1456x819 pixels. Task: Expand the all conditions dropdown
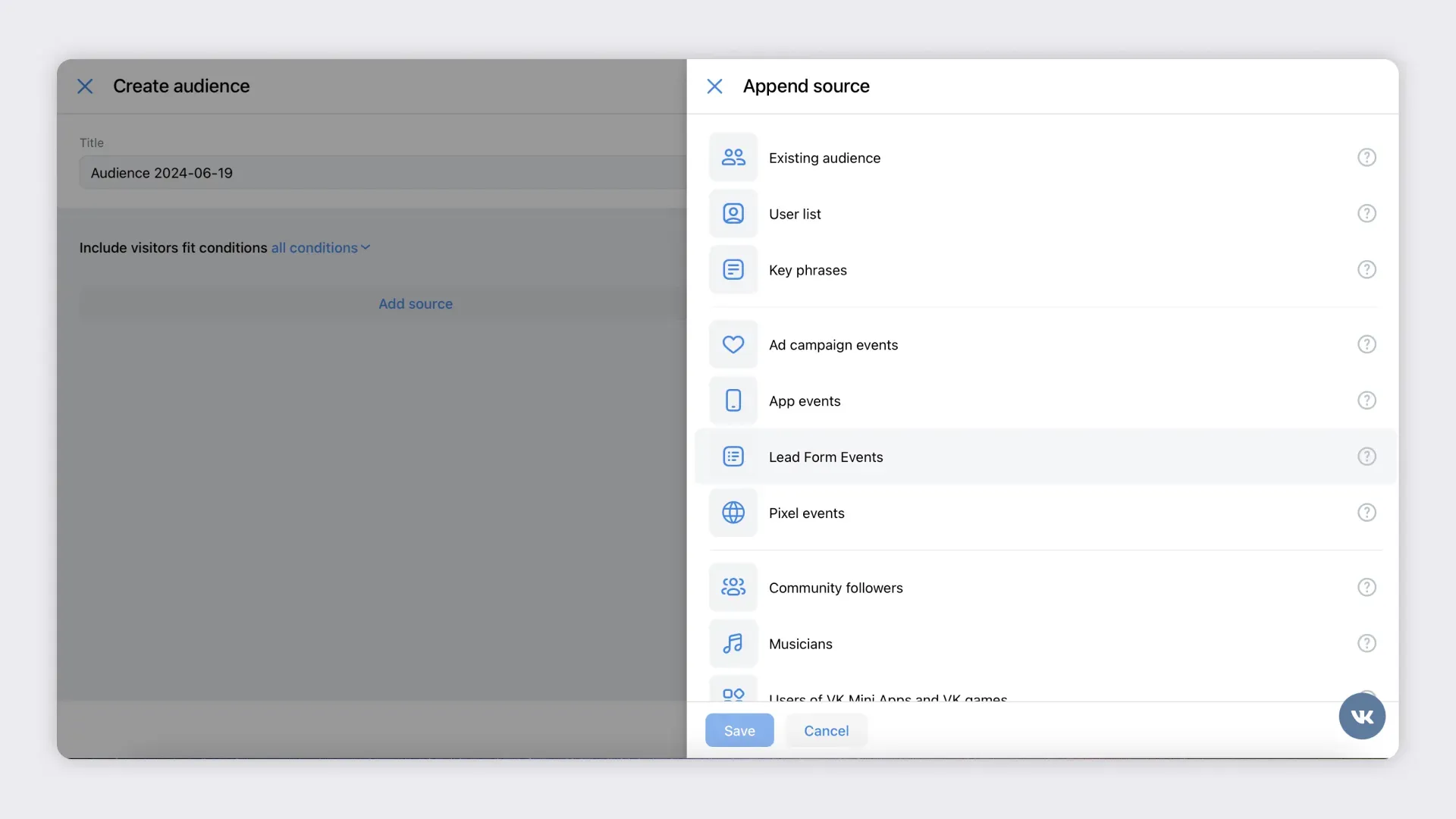[321, 248]
